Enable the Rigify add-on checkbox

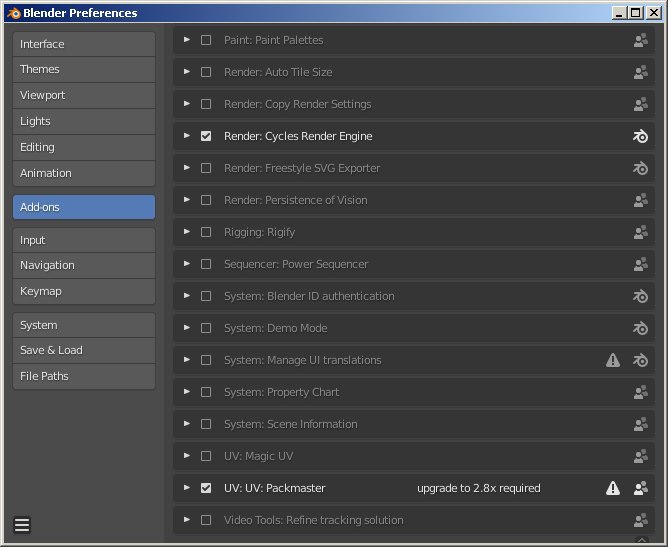point(206,232)
